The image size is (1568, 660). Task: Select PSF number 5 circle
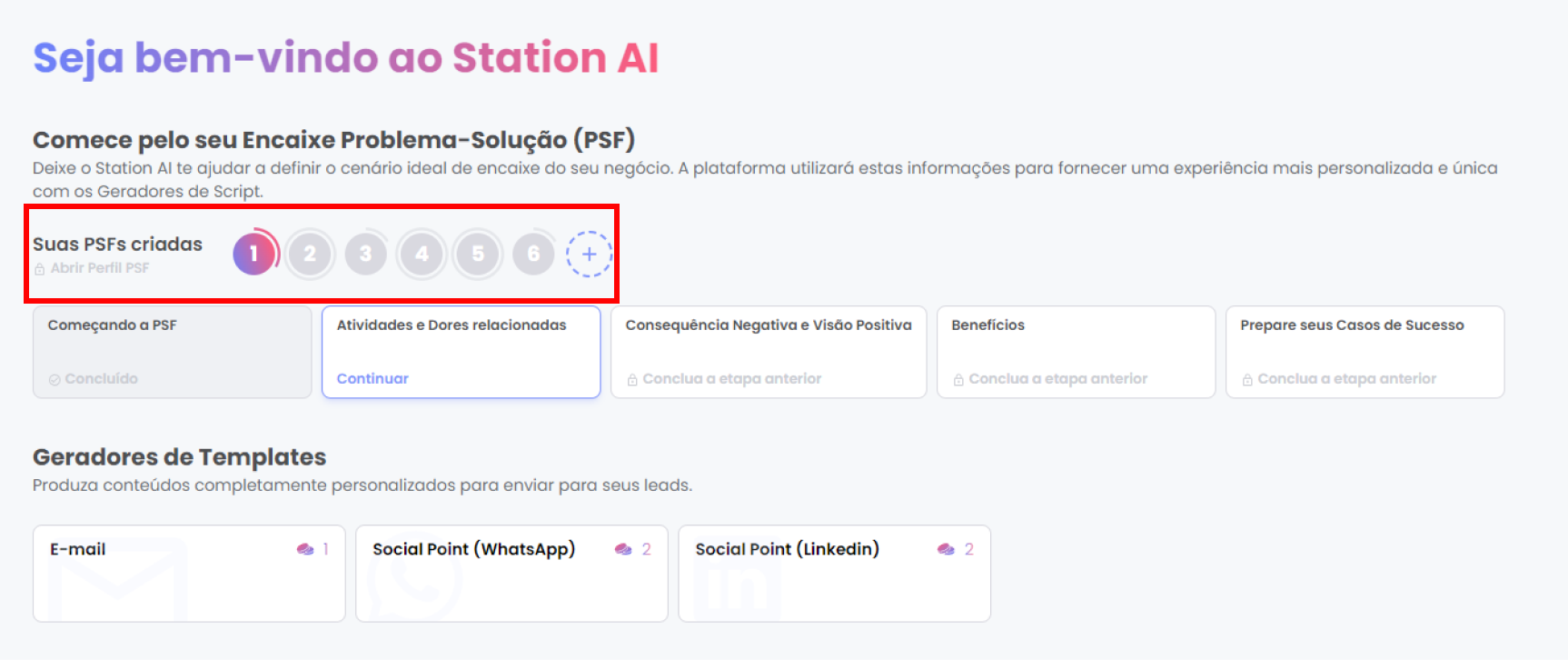[478, 254]
